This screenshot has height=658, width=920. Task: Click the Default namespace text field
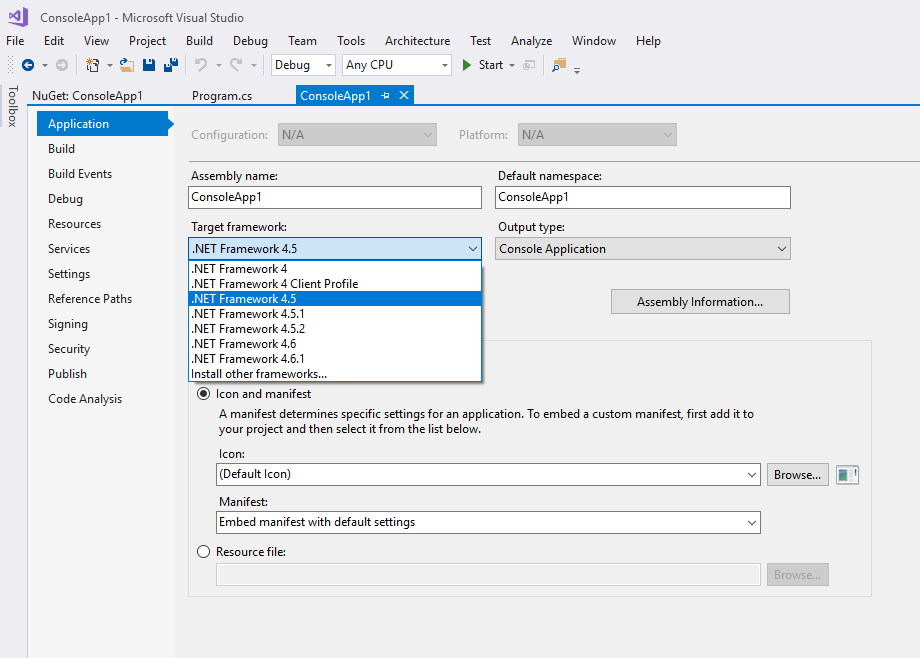coord(642,197)
